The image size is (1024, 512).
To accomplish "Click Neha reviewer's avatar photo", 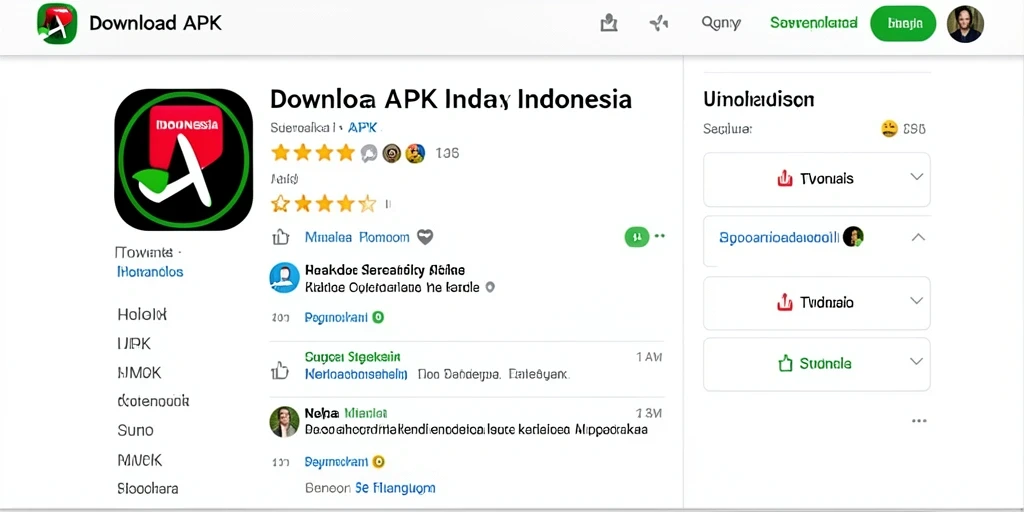I will (284, 422).
